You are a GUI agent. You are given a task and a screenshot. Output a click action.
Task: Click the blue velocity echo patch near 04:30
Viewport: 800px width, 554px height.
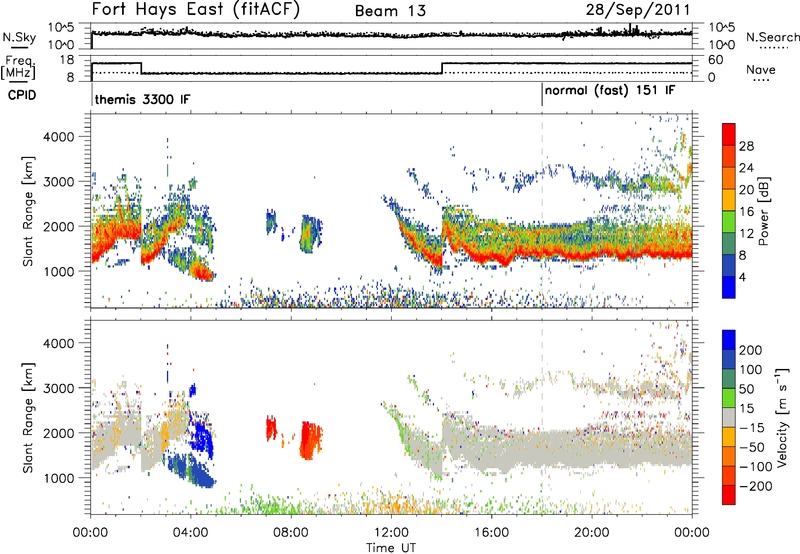coord(203,439)
